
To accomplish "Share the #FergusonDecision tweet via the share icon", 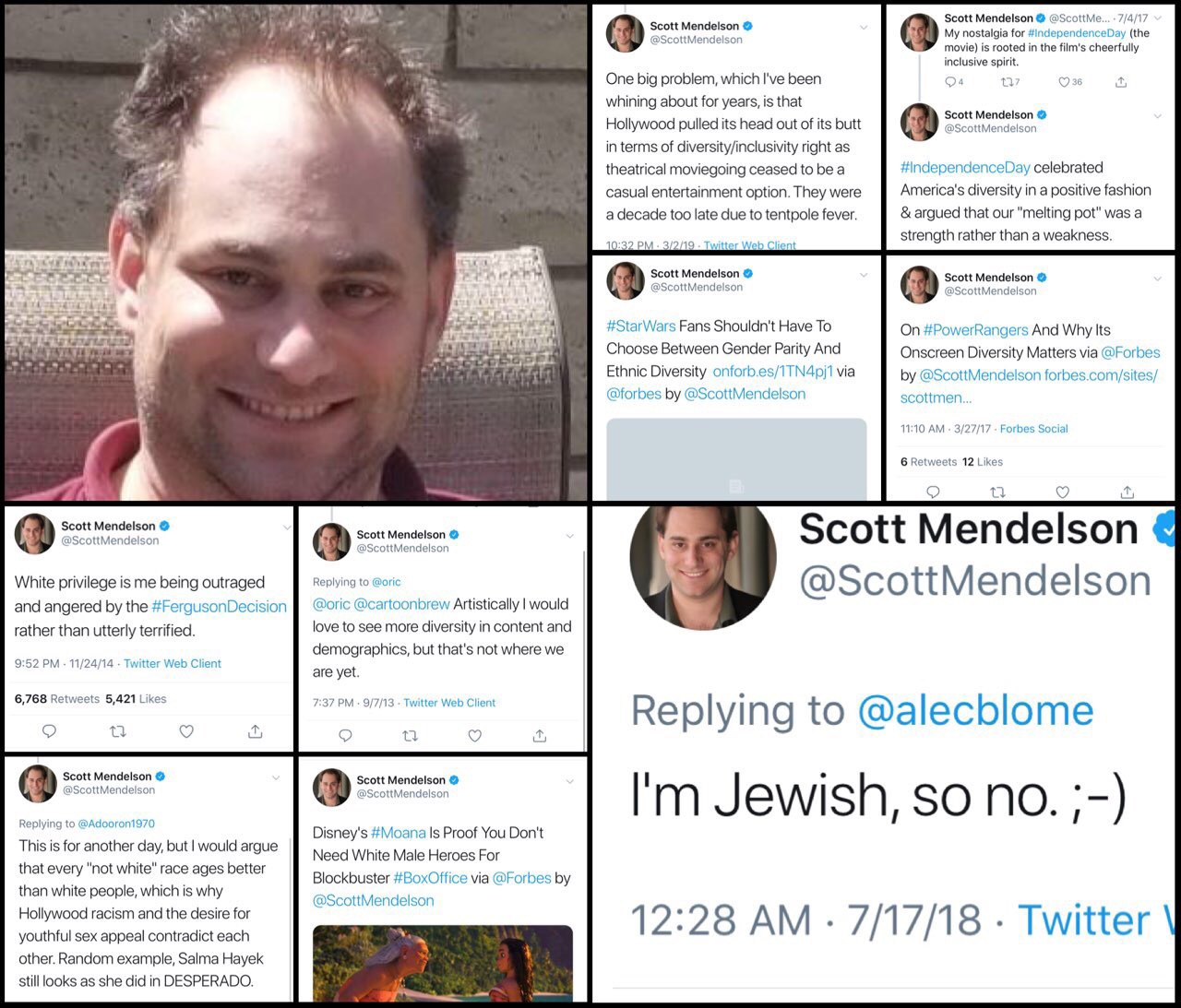I will click(x=256, y=731).
